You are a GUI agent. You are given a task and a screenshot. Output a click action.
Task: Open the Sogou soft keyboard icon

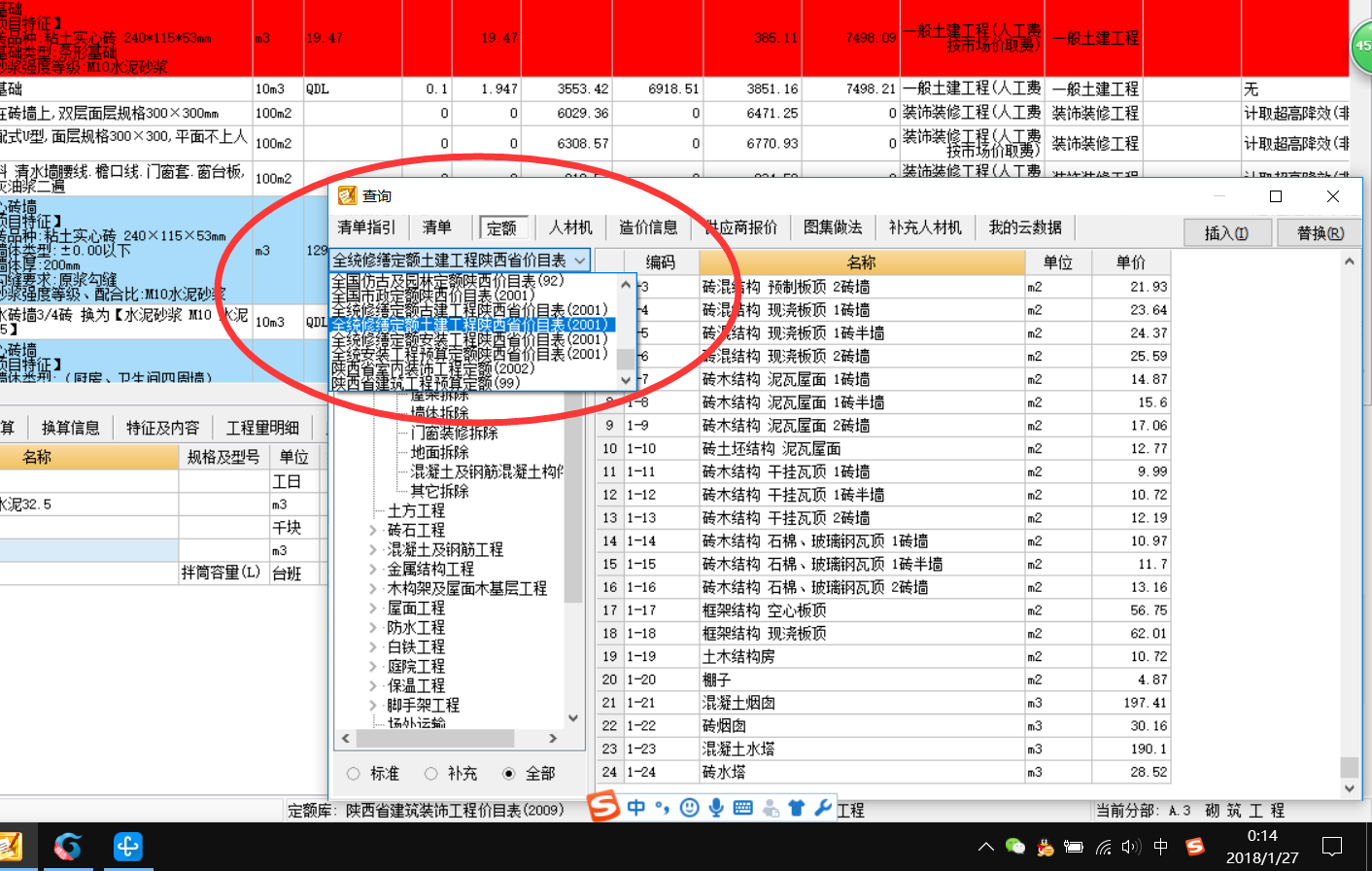743,807
